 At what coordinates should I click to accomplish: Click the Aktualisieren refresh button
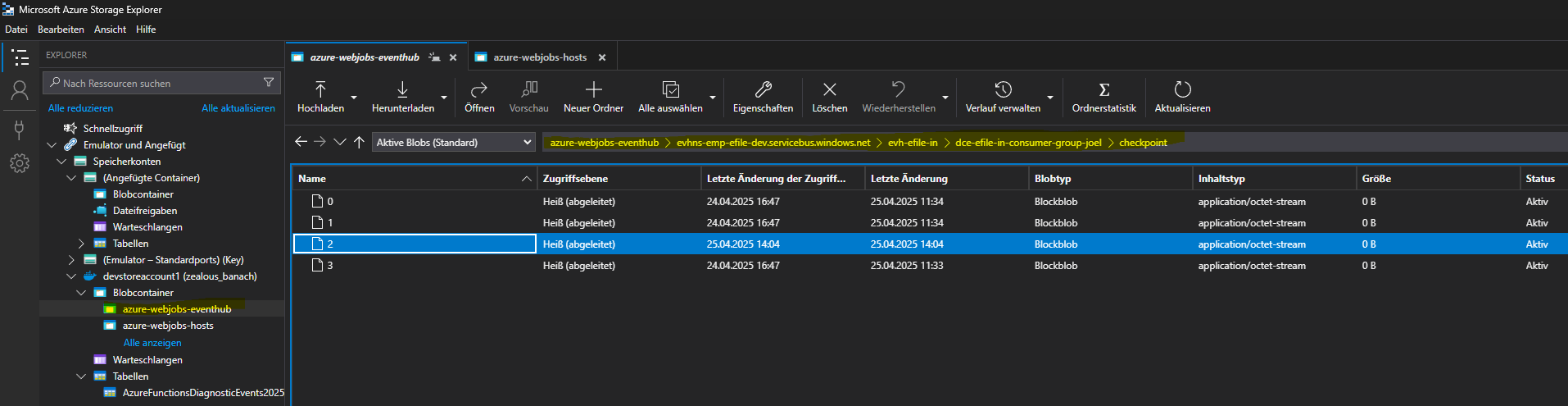[x=1182, y=97]
